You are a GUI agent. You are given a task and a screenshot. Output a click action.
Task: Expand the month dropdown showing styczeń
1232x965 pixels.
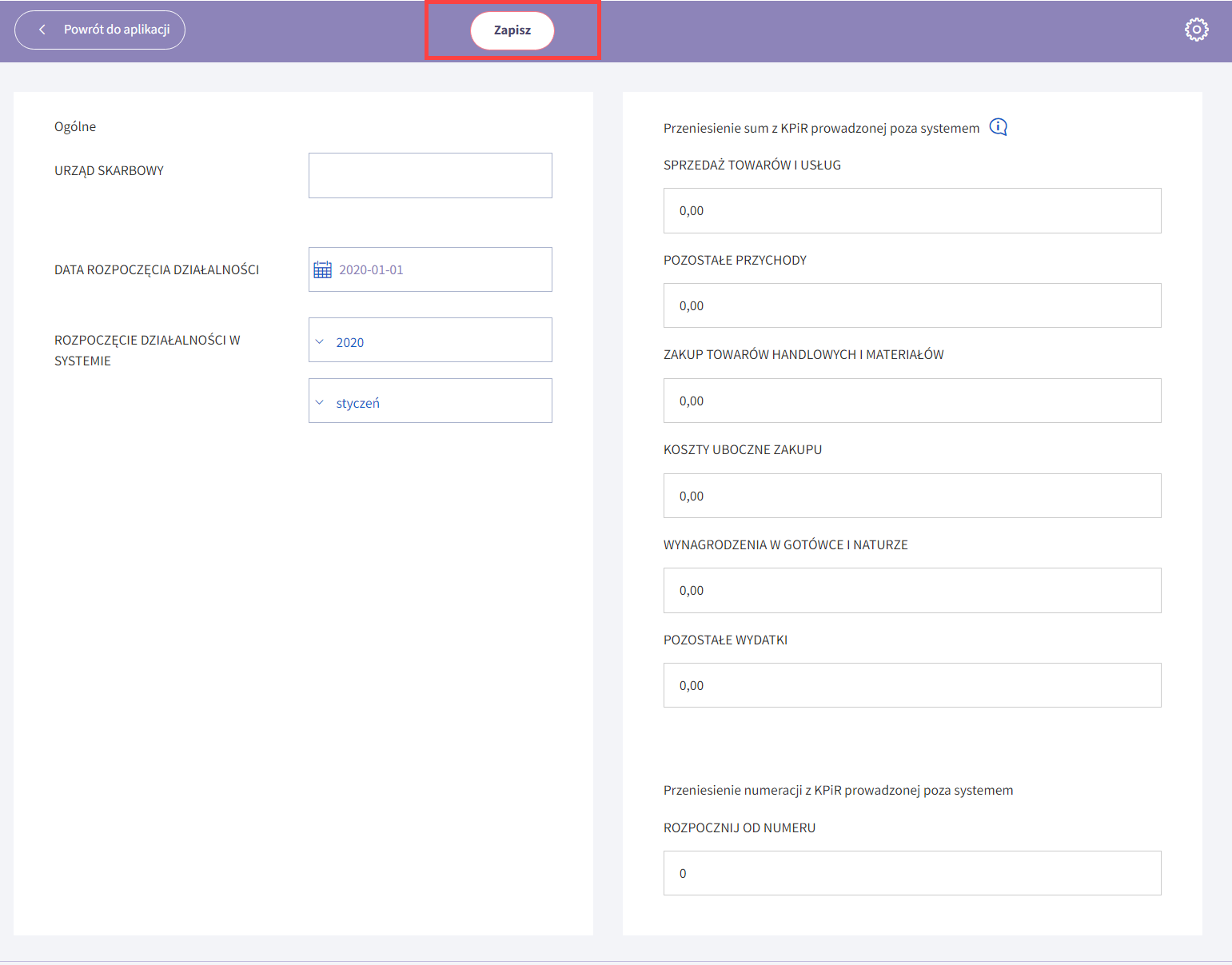coord(430,401)
